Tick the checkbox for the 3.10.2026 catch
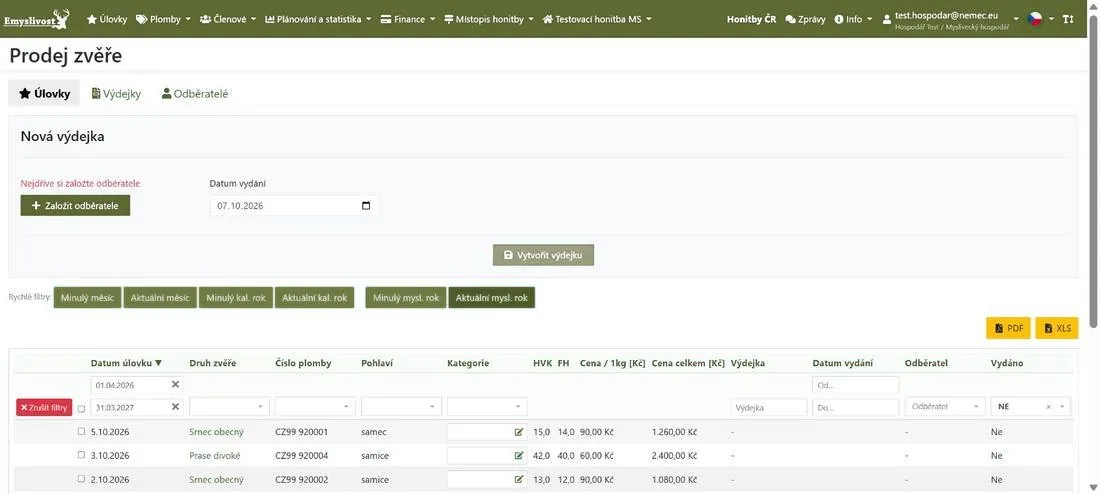Screen dimensions: 1100x494 pos(81,455)
